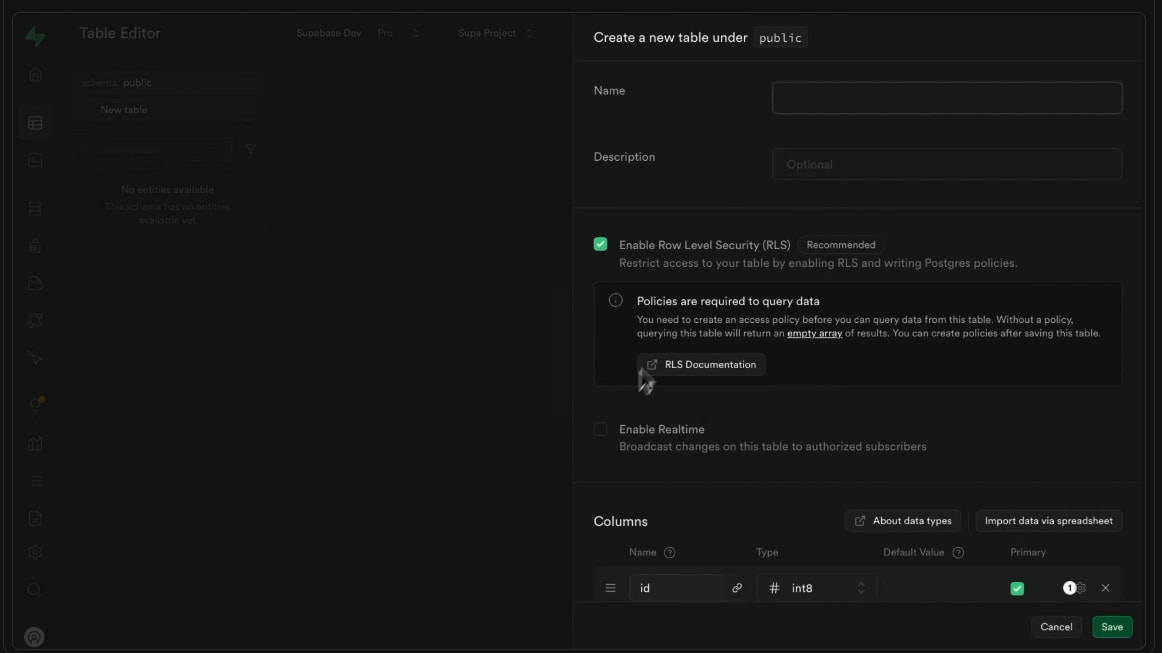Open the Project Settings gear in sidebar

pyautogui.click(x=35, y=553)
